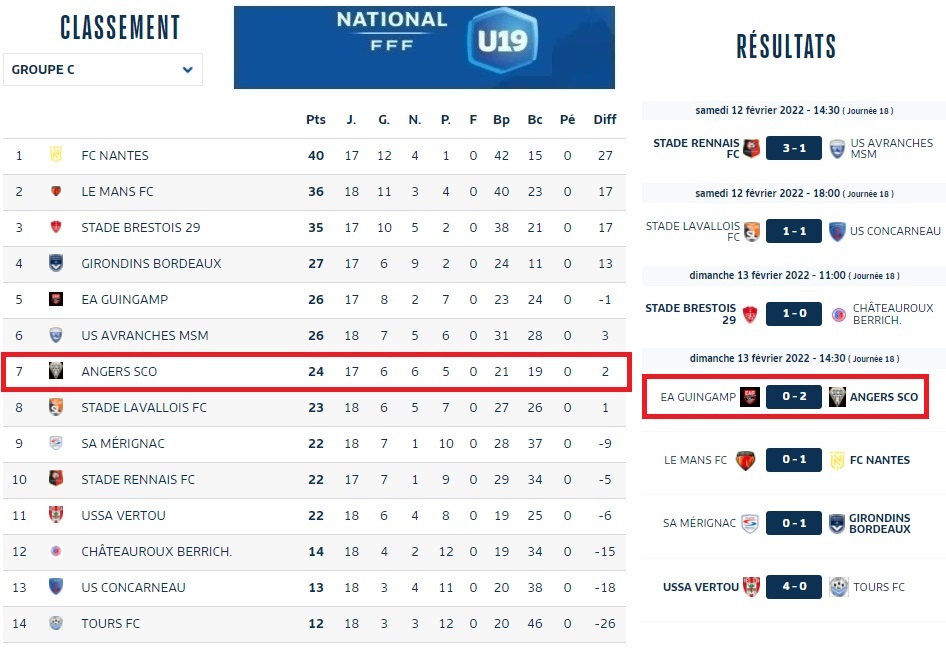Open the Angers SCO team link in standings
Image resolution: width=946 pixels, height=648 pixels.
119,372
